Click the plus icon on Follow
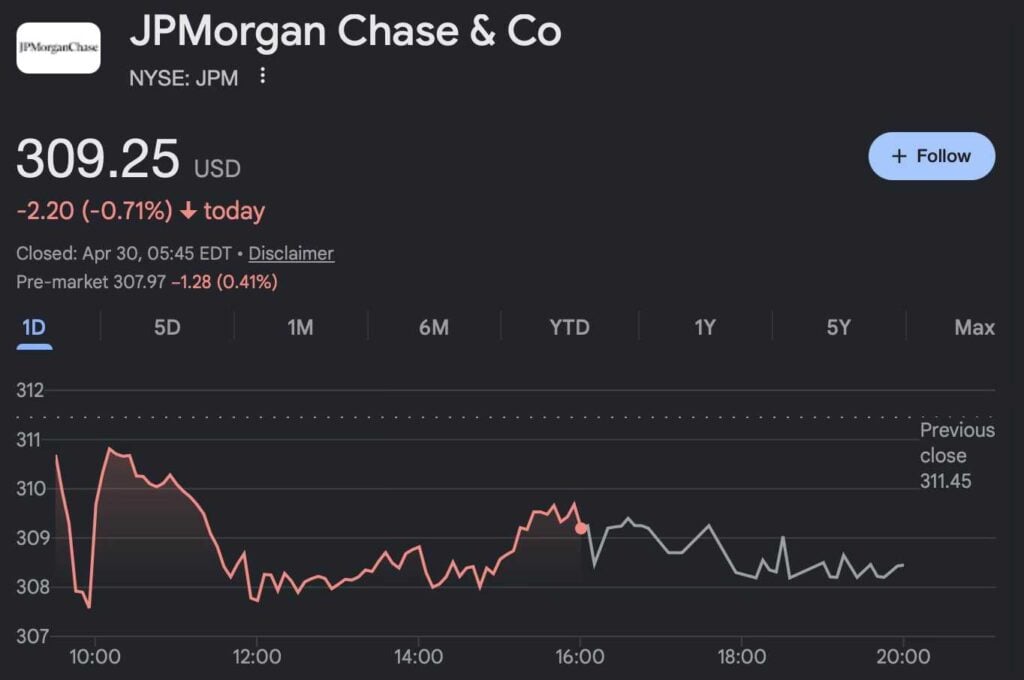1024x680 pixels. point(898,156)
